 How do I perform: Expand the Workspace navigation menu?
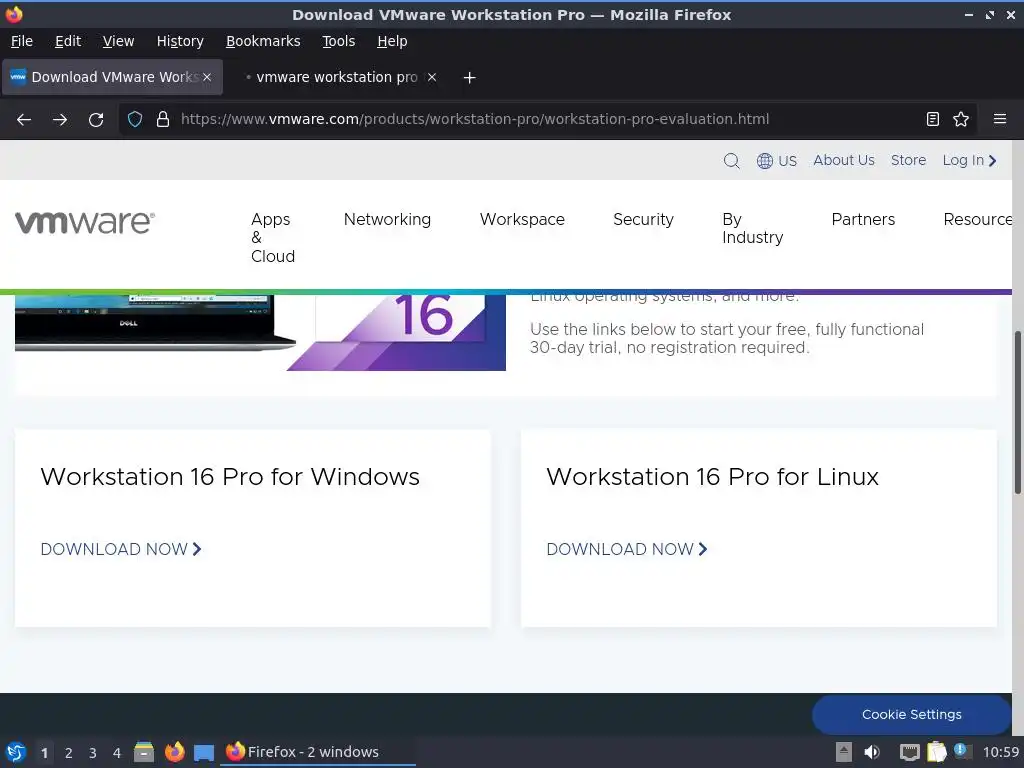522,219
